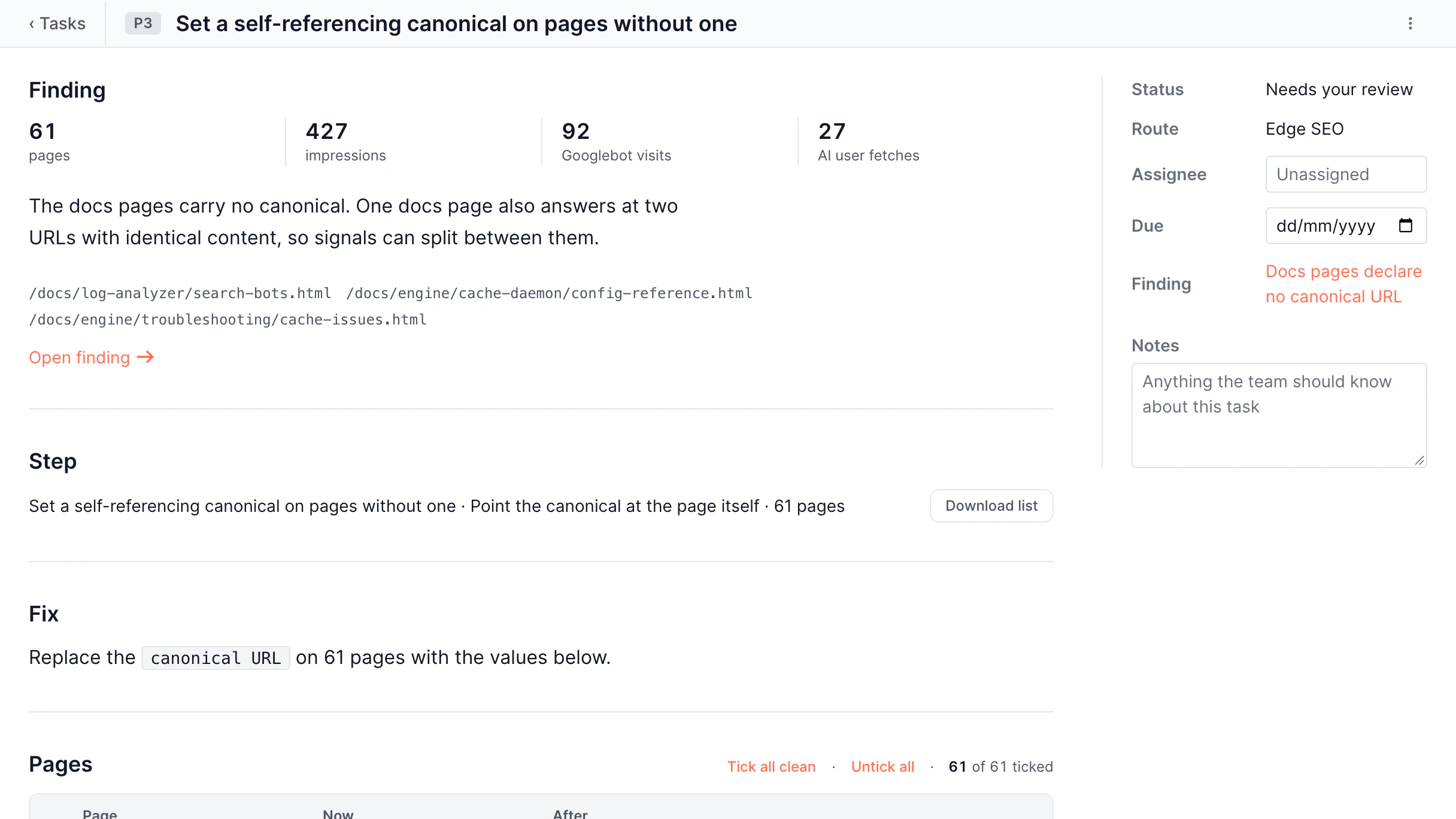This screenshot has height=819, width=1456.
Task: Click the 27 AI user fetches stat
Action: pos(868,142)
